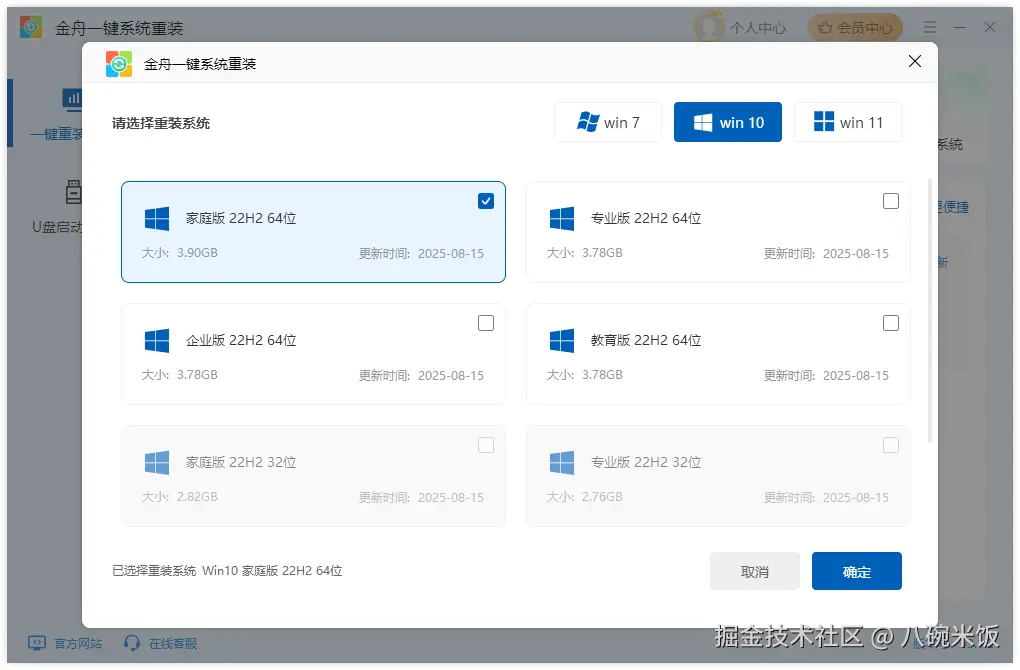1020x670 pixels.
Task: Click the 大小: 3.90GB text
Action: pos(180,252)
